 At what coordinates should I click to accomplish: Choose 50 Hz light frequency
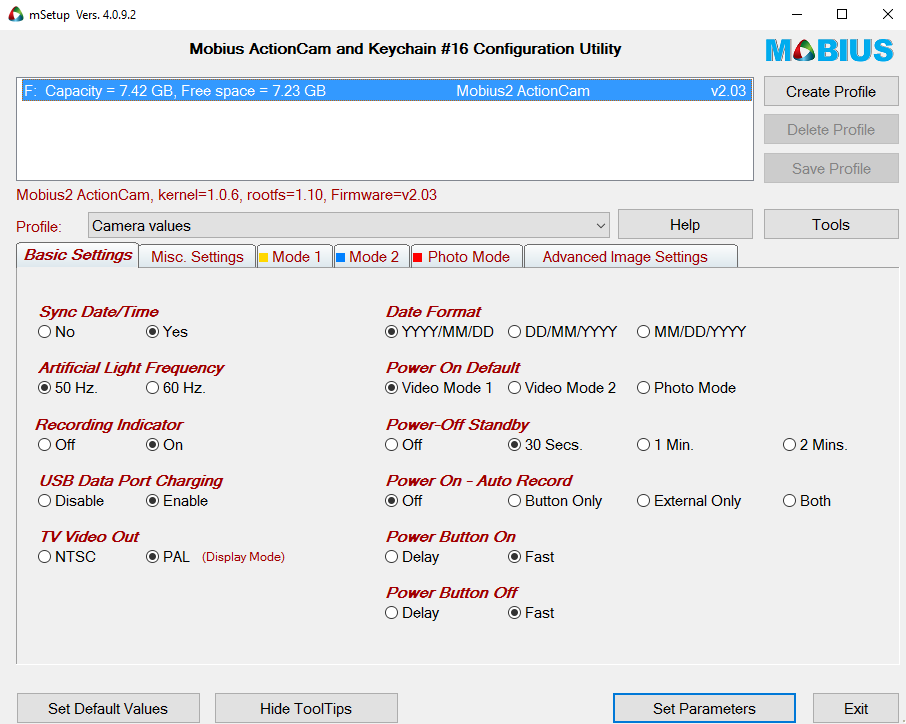tap(68, 388)
